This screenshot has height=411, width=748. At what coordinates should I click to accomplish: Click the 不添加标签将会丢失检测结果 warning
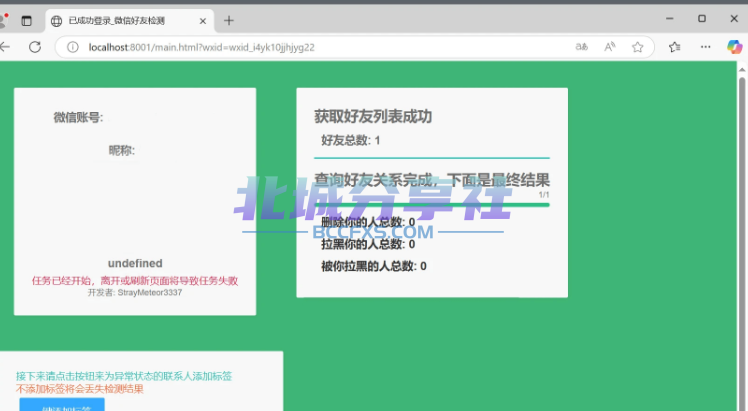80,389
